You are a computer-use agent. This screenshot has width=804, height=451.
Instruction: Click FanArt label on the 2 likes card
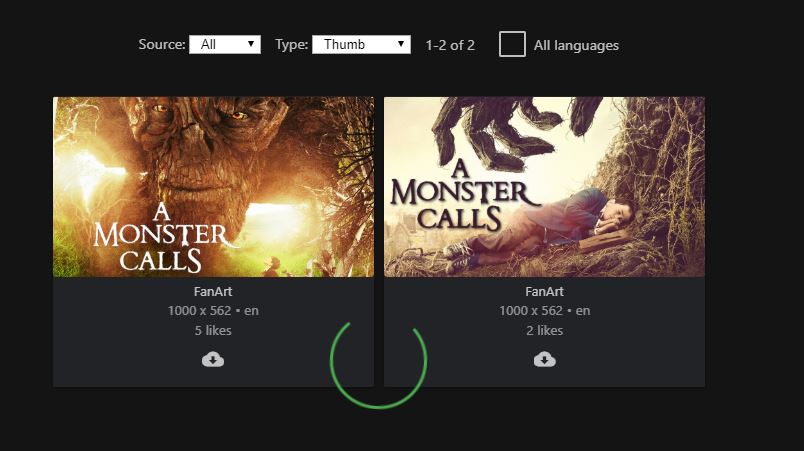click(x=545, y=292)
